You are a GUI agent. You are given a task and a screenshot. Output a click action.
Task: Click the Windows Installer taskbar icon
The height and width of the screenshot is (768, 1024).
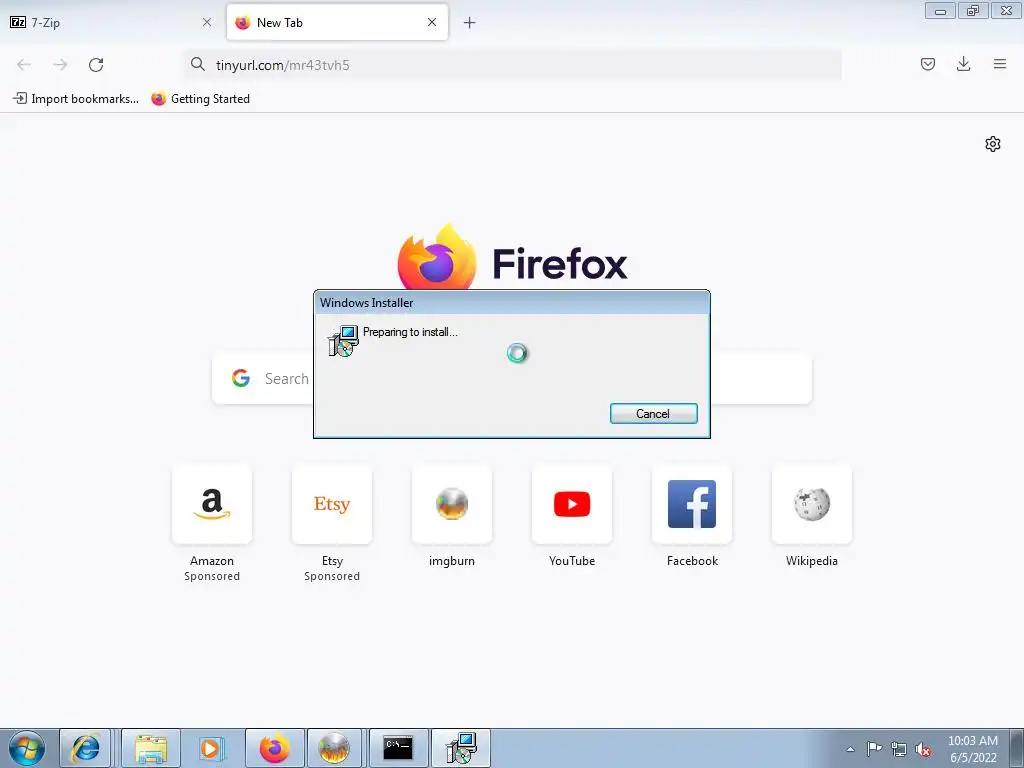pyautogui.click(x=461, y=748)
